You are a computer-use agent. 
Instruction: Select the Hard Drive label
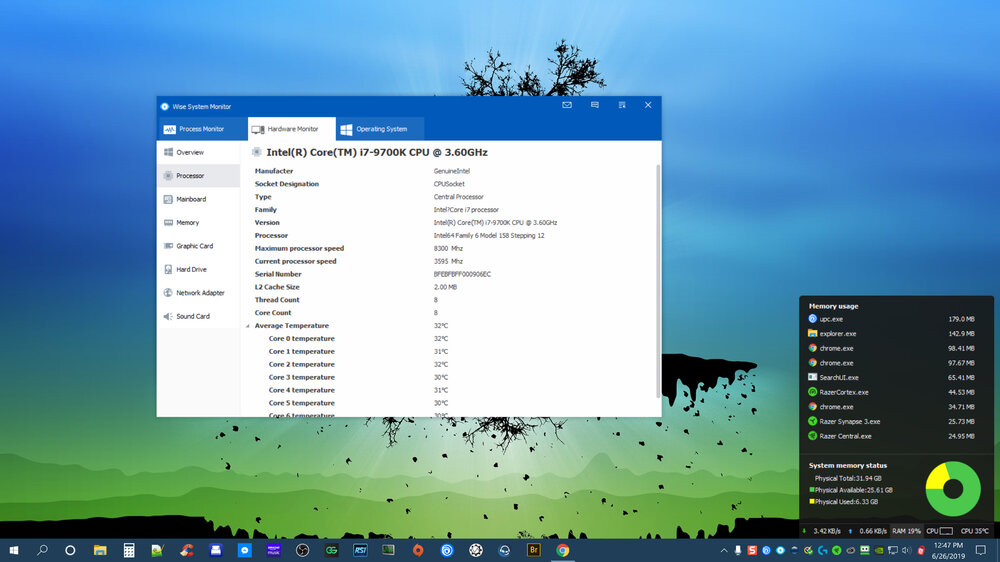[x=191, y=269]
